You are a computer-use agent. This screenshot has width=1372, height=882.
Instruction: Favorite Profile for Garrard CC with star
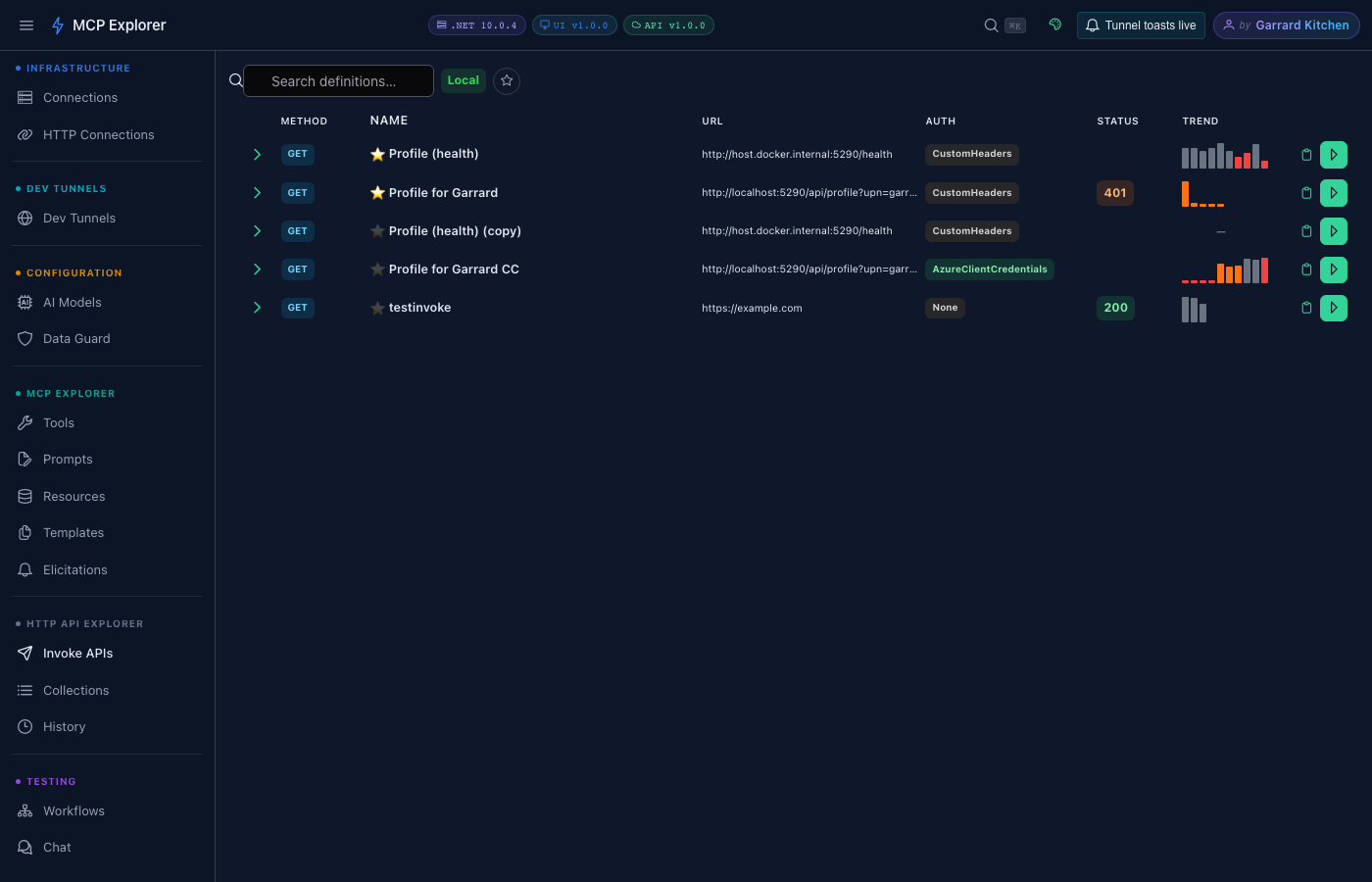(377, 269)
